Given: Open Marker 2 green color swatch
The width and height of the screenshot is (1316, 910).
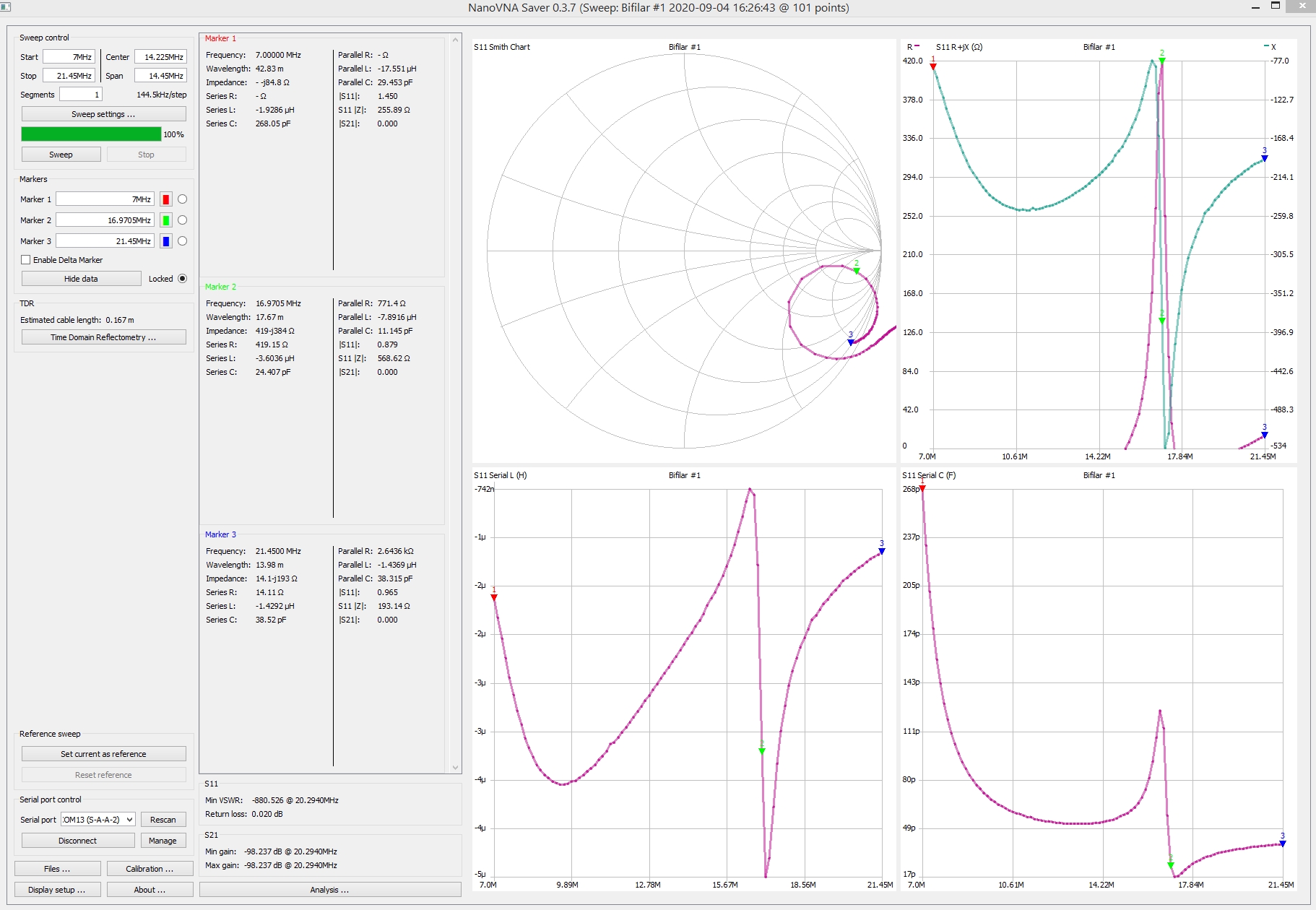Looking at the screenshot, I should coord(166,220).
